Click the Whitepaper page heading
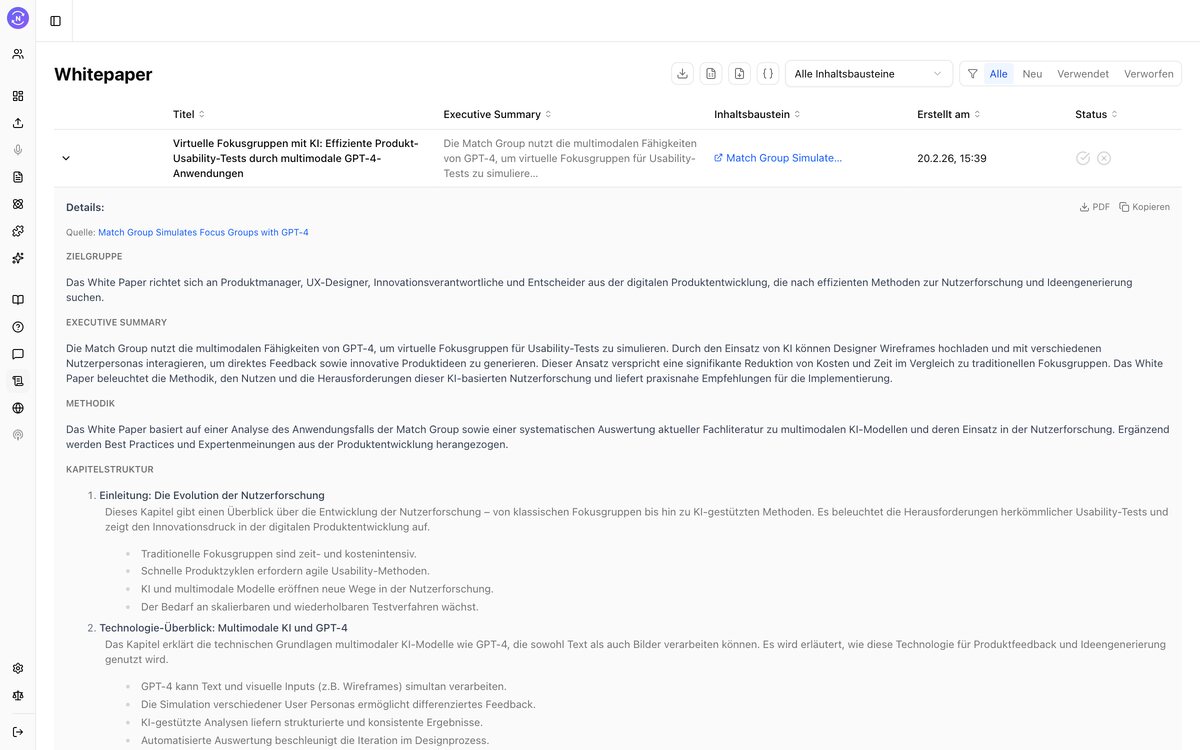Viewport: 1200px width, 750px height. 103,74
